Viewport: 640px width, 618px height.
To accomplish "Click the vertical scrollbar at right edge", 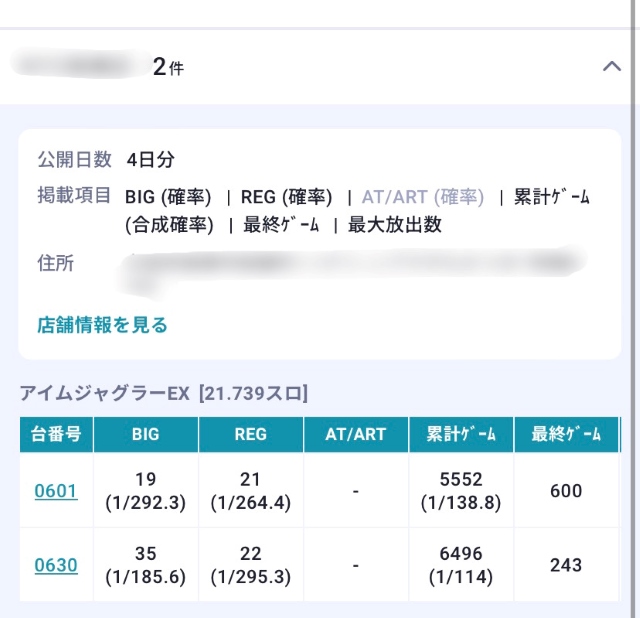I will (635, 300).
